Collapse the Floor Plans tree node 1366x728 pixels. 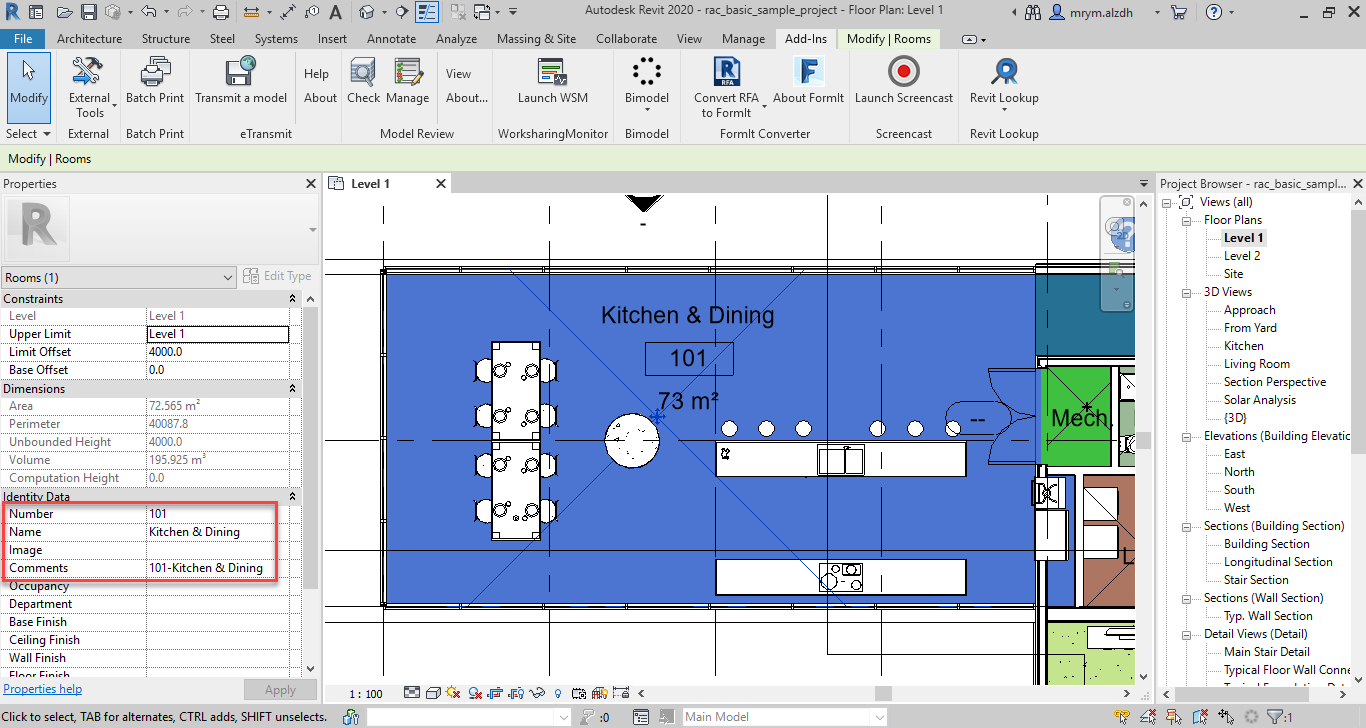point(1187,220)
